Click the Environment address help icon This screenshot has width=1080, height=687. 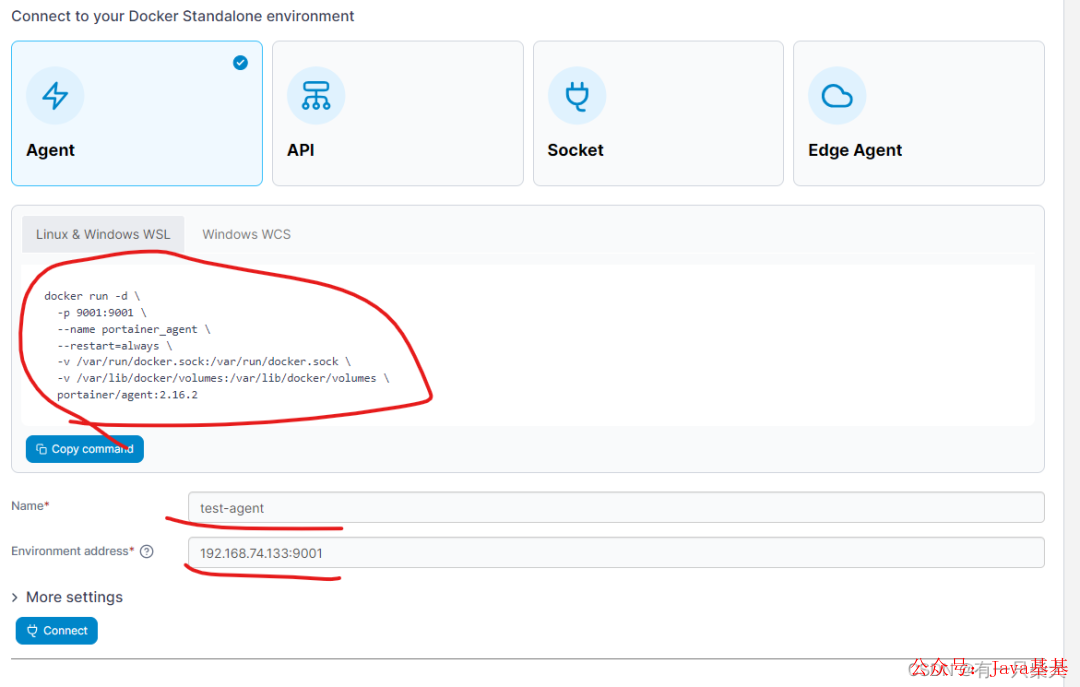click(x=147, y=551)
